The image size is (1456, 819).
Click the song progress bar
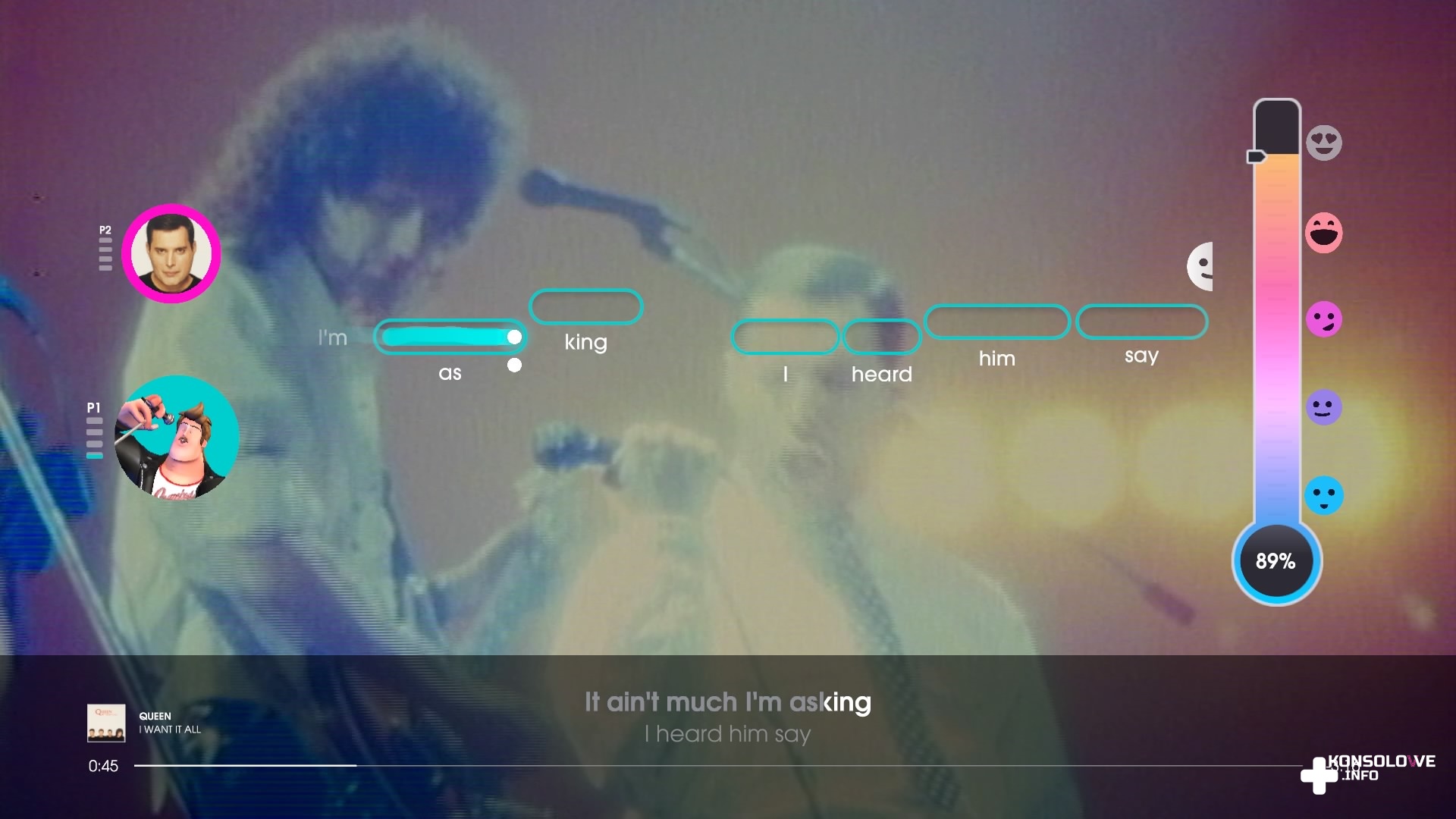[718, 765]
